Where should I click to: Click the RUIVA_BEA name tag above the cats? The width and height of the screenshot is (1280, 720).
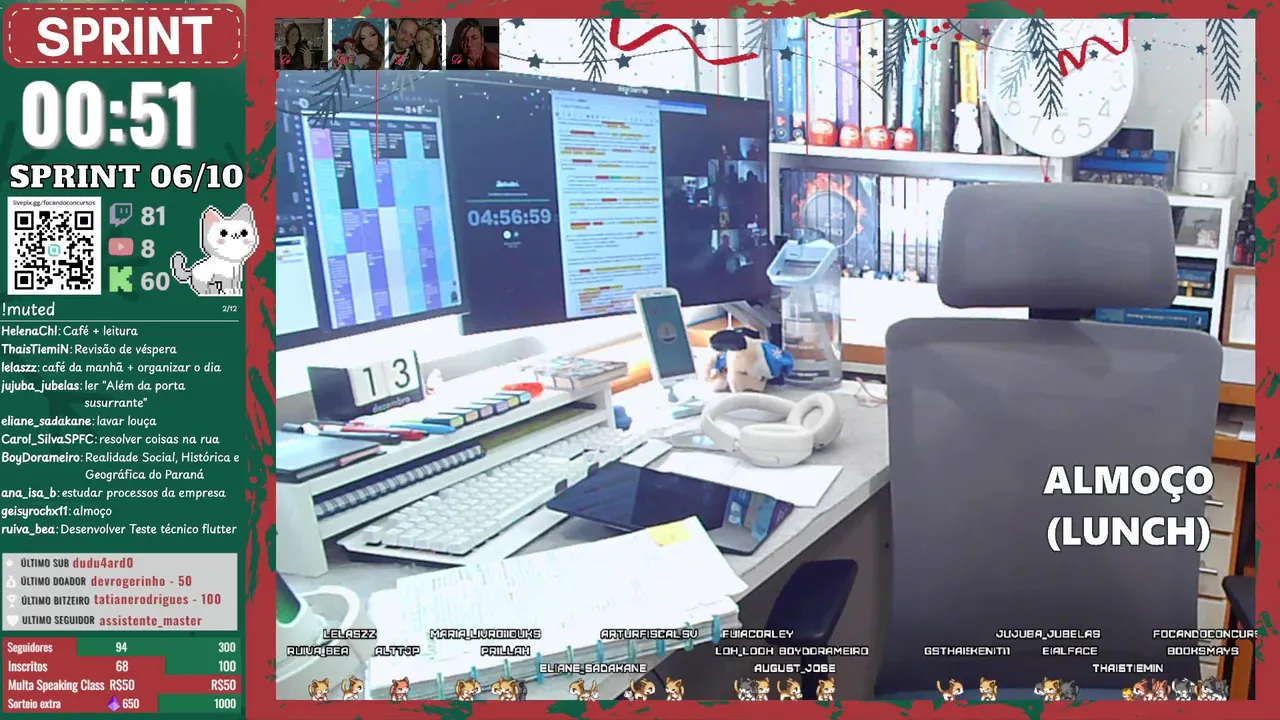[317, 651]
